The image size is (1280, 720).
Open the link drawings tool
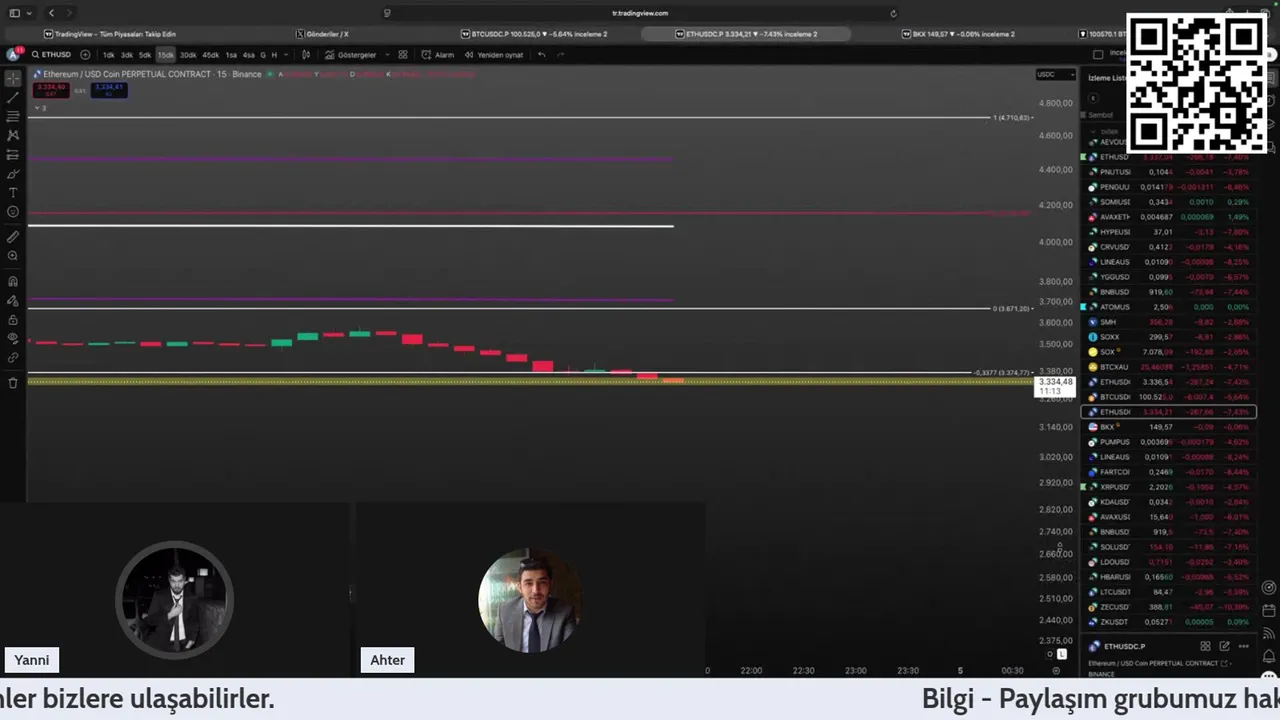coord(13,358)
